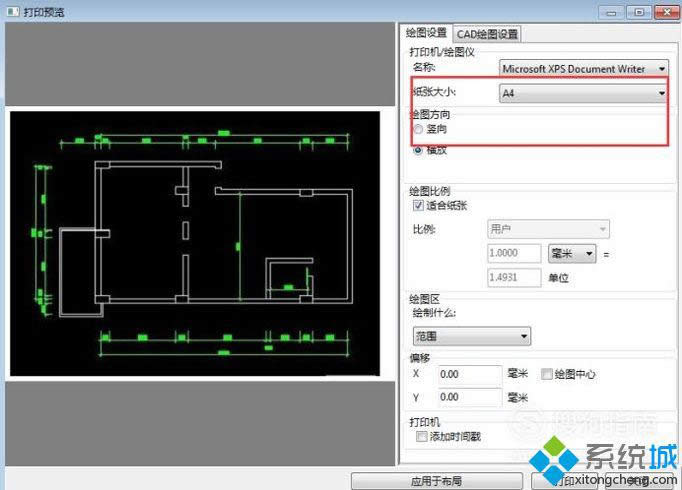
Task: Maximize the 打印预览 window
Action: pos(639,12)
